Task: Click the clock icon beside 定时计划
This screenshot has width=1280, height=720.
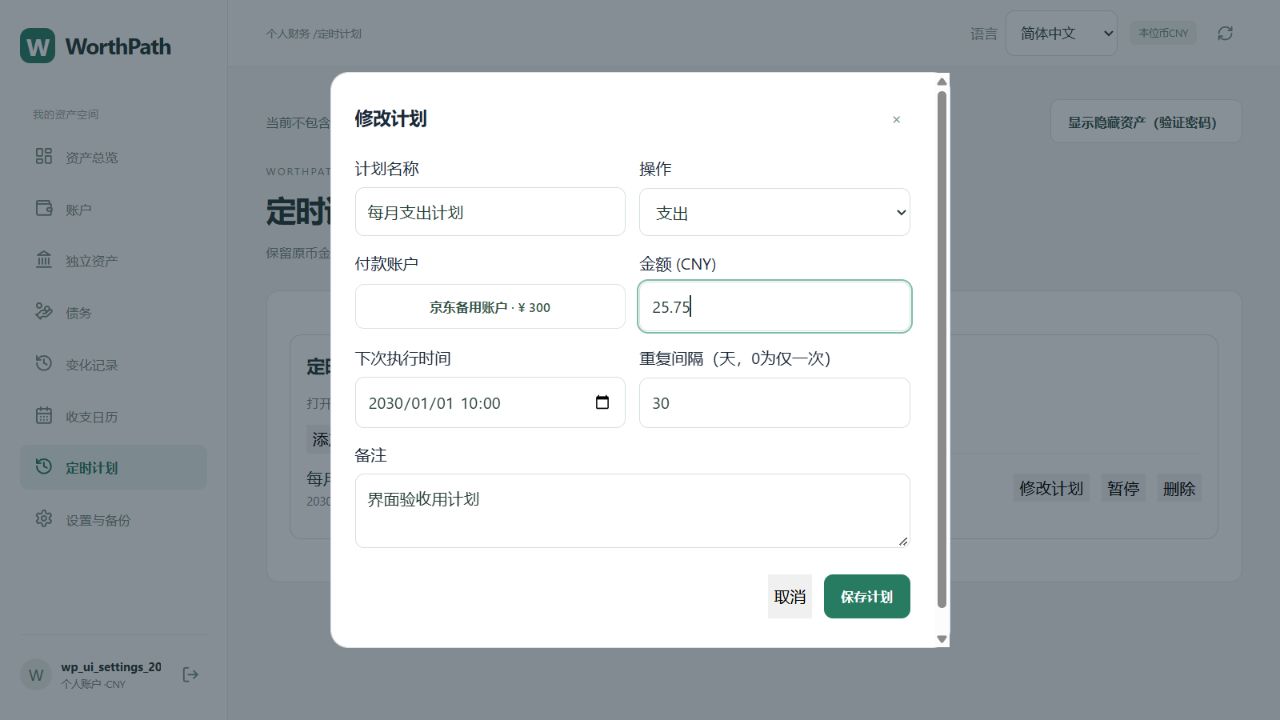Action: click(x=44, y=467)
